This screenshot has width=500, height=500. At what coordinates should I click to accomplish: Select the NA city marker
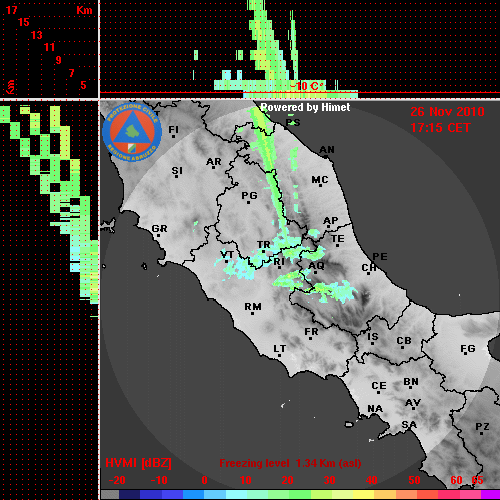click(374, 415)
